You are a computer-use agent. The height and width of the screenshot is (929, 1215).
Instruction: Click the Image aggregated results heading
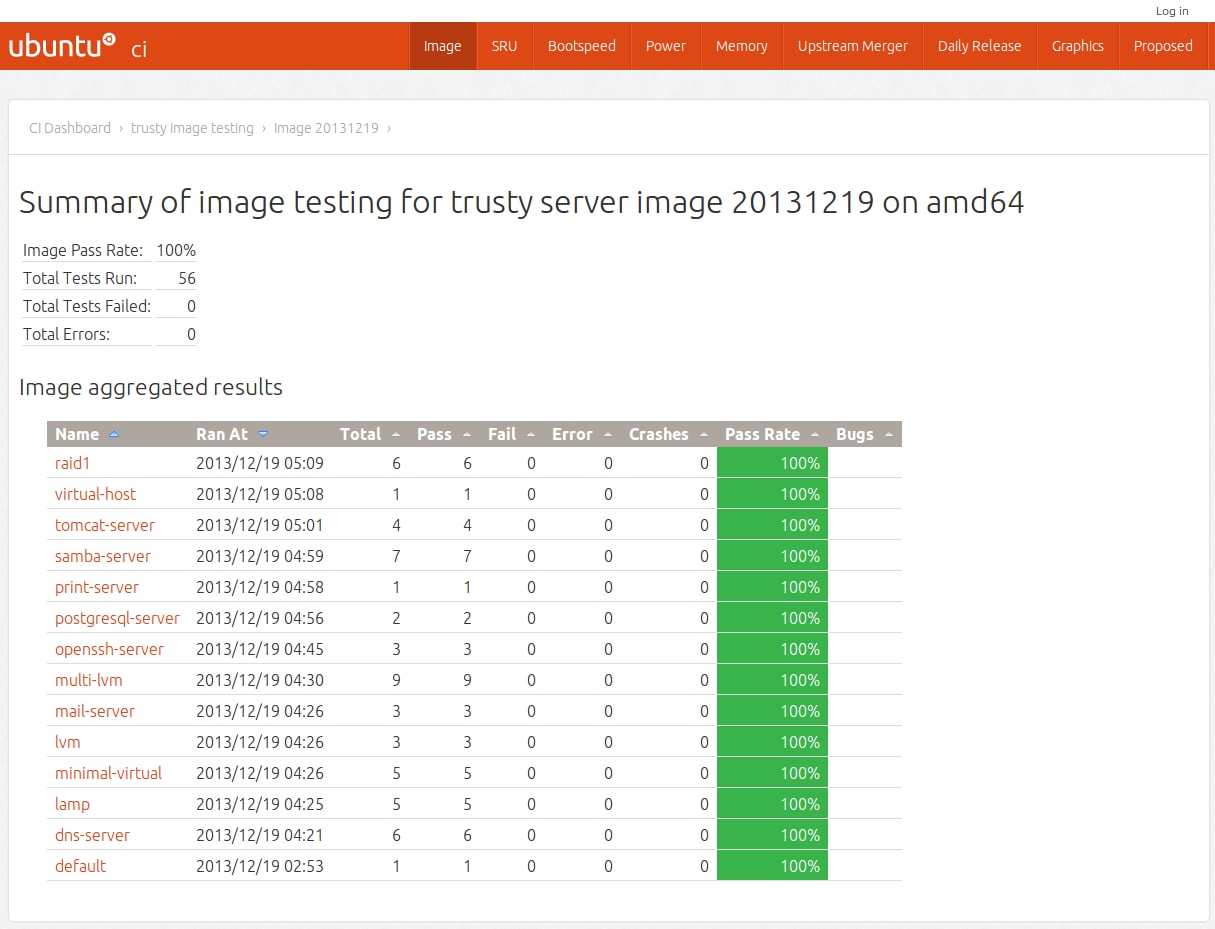tap(151, 387)
